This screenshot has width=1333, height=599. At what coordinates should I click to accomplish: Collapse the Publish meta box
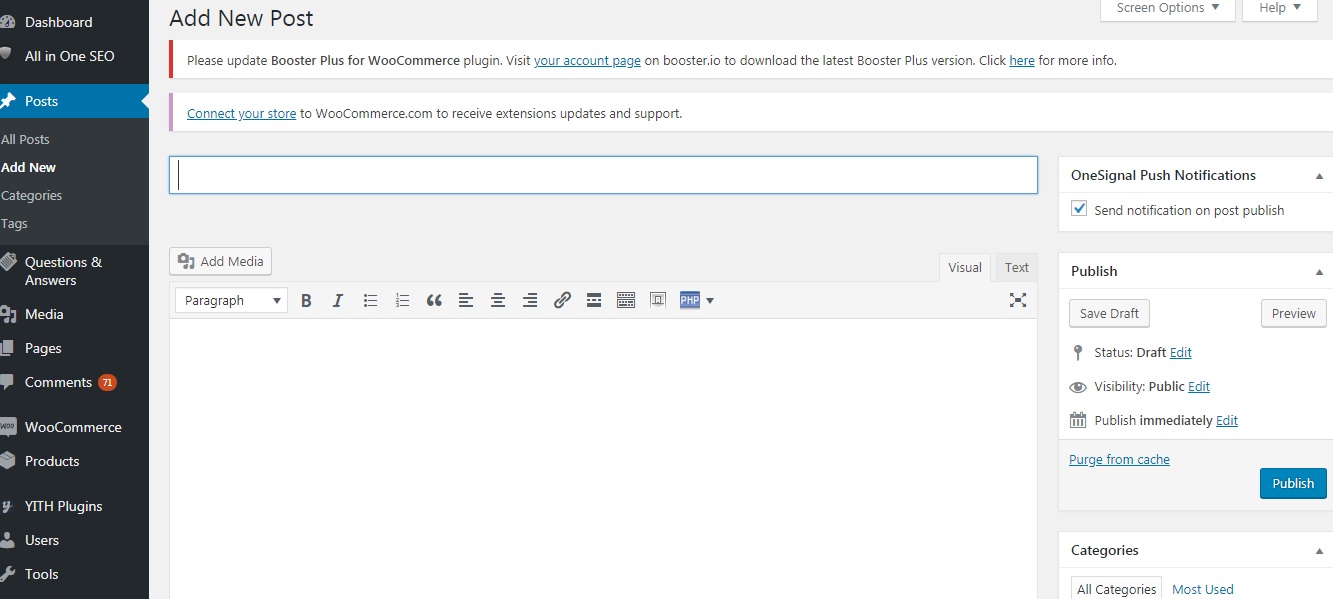click(x=1319, y=271)
